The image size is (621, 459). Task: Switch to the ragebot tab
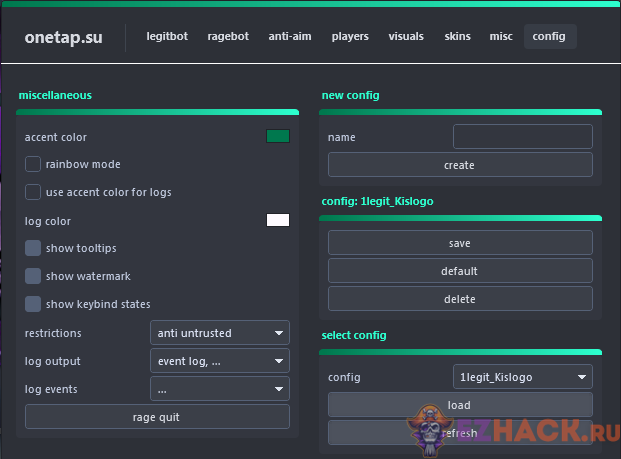click(x=228, y=36)
